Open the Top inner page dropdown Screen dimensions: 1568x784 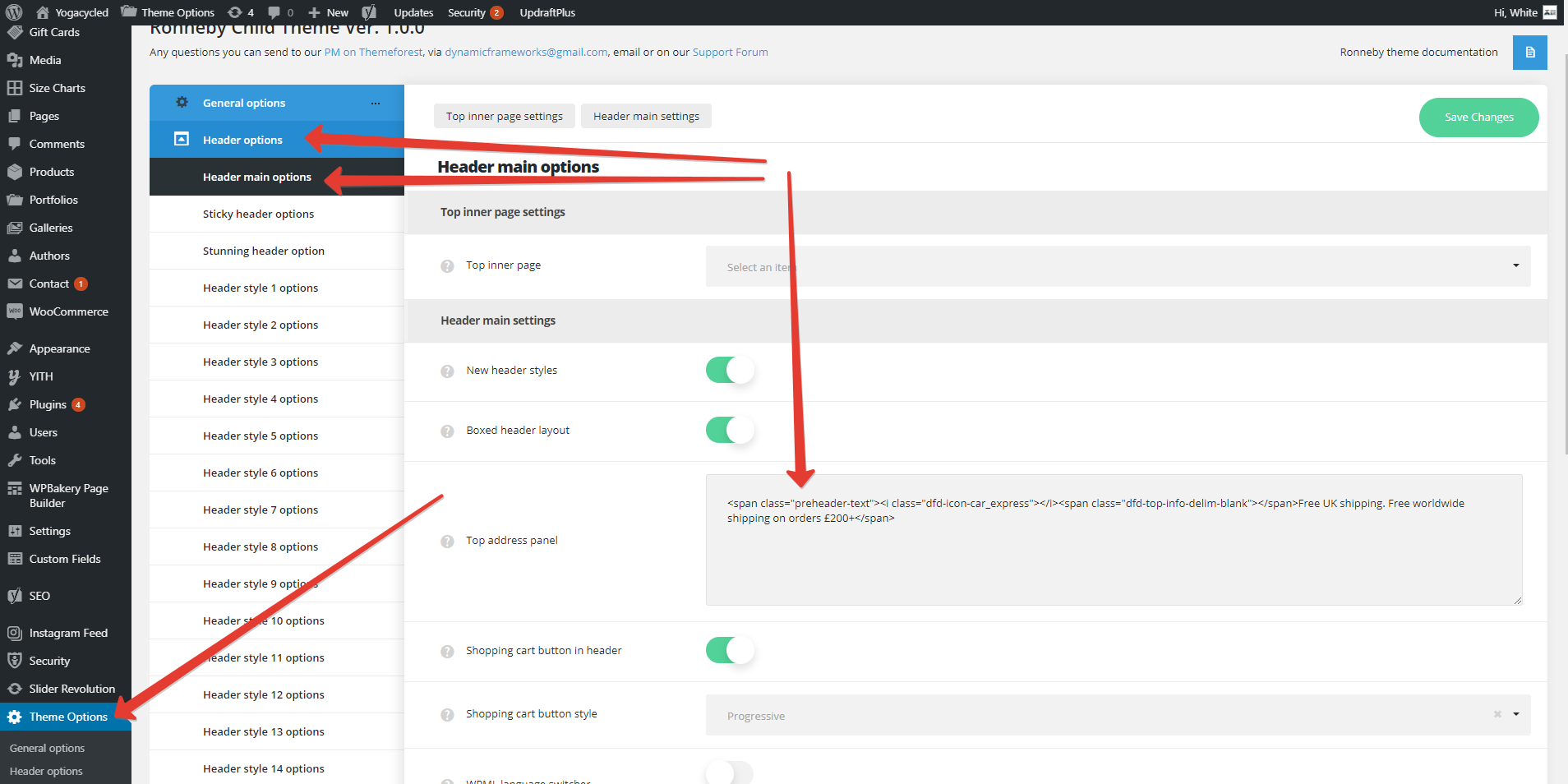(1118, 266)
